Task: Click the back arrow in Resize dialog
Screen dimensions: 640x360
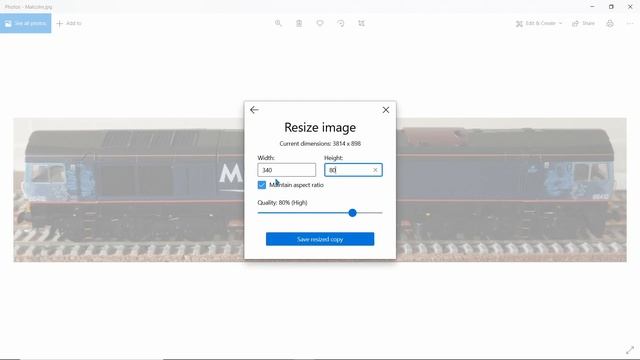Action: (x=254, y=110)
